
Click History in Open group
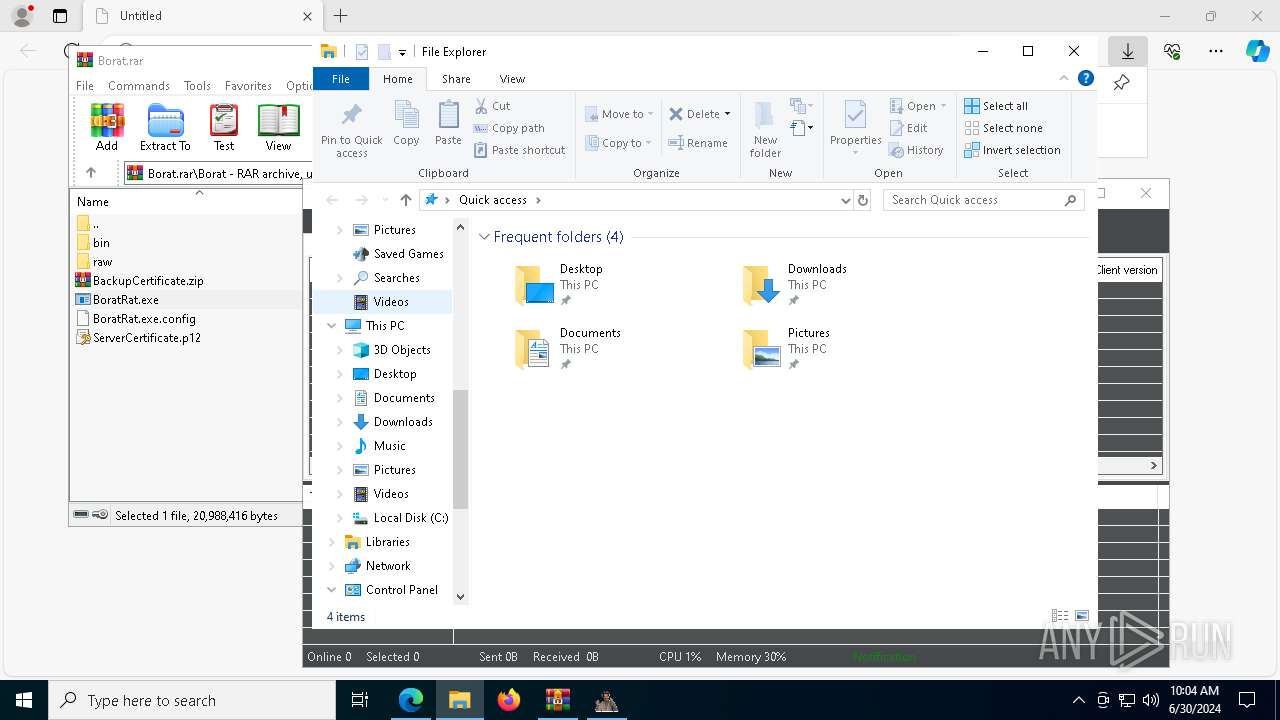click(916, 150)
